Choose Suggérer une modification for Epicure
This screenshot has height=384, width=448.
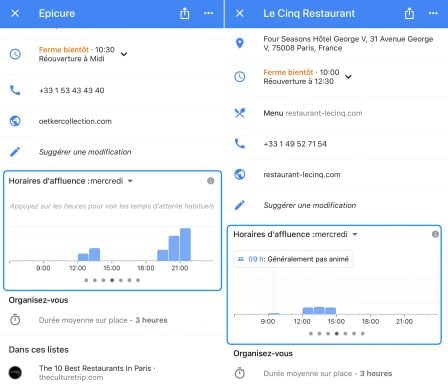[85, 152]
